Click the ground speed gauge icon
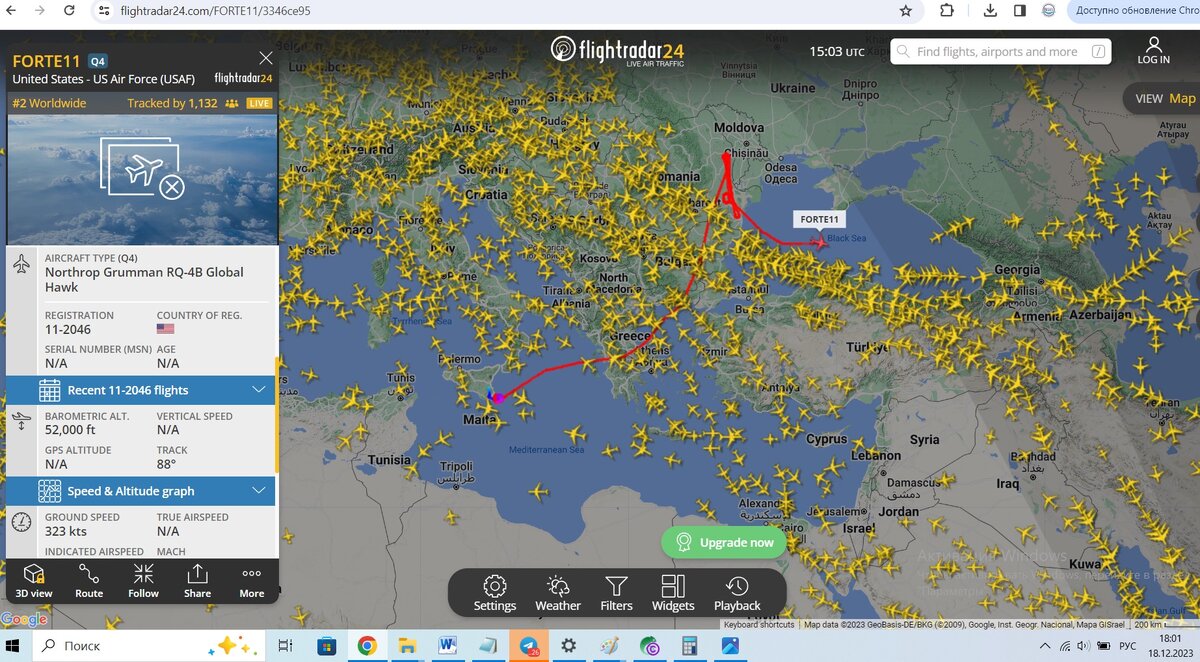Viewport: 1200px width, 662px height. (x=22, y=522)
